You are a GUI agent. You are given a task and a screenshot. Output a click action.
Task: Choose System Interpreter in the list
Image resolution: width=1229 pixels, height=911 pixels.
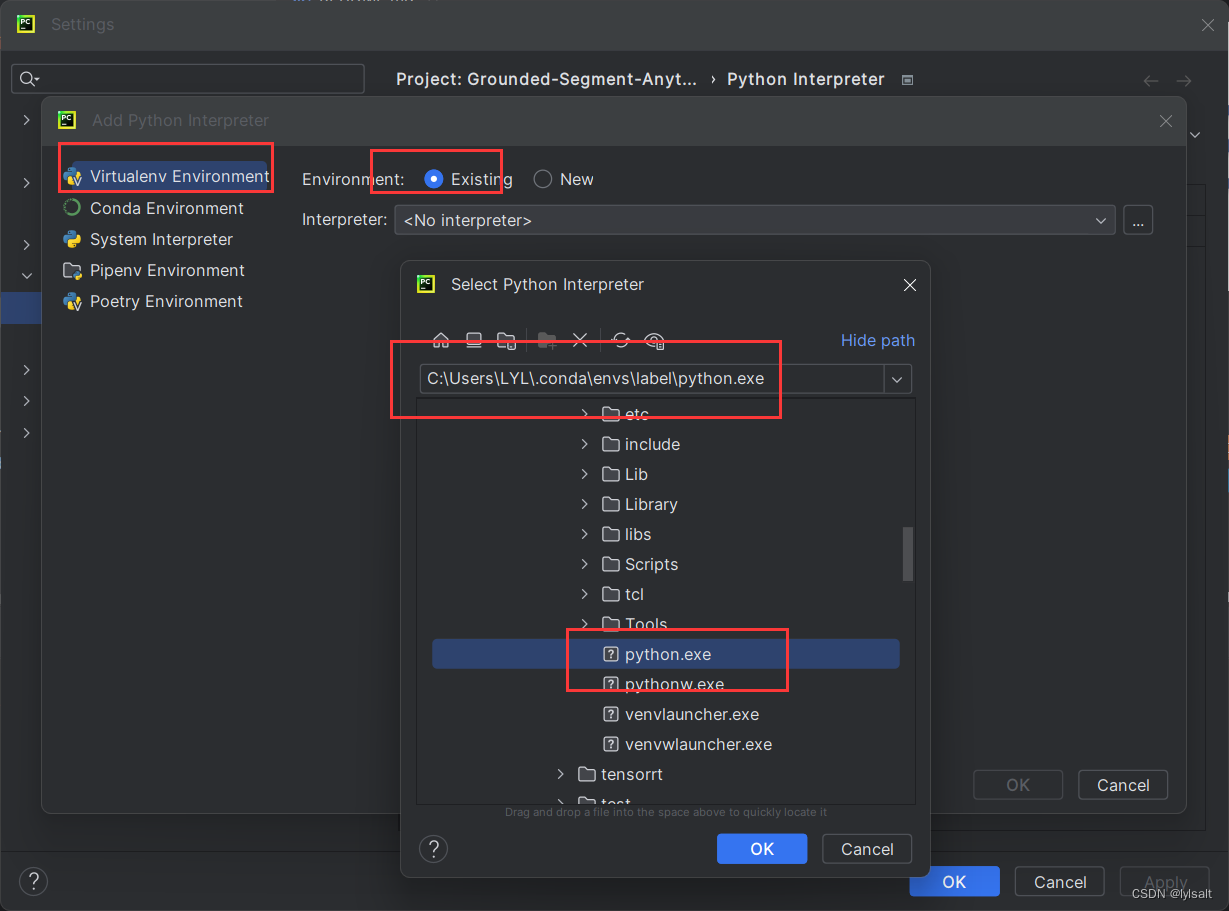148,239
